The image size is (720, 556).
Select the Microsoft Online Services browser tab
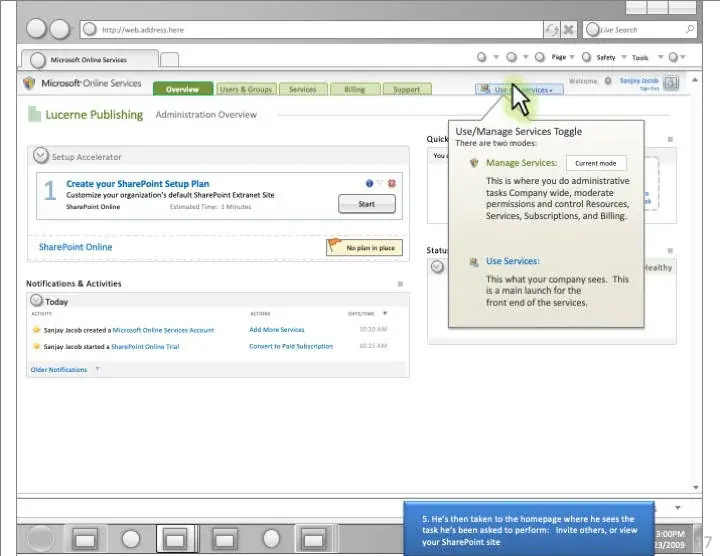tap(90, 60)
